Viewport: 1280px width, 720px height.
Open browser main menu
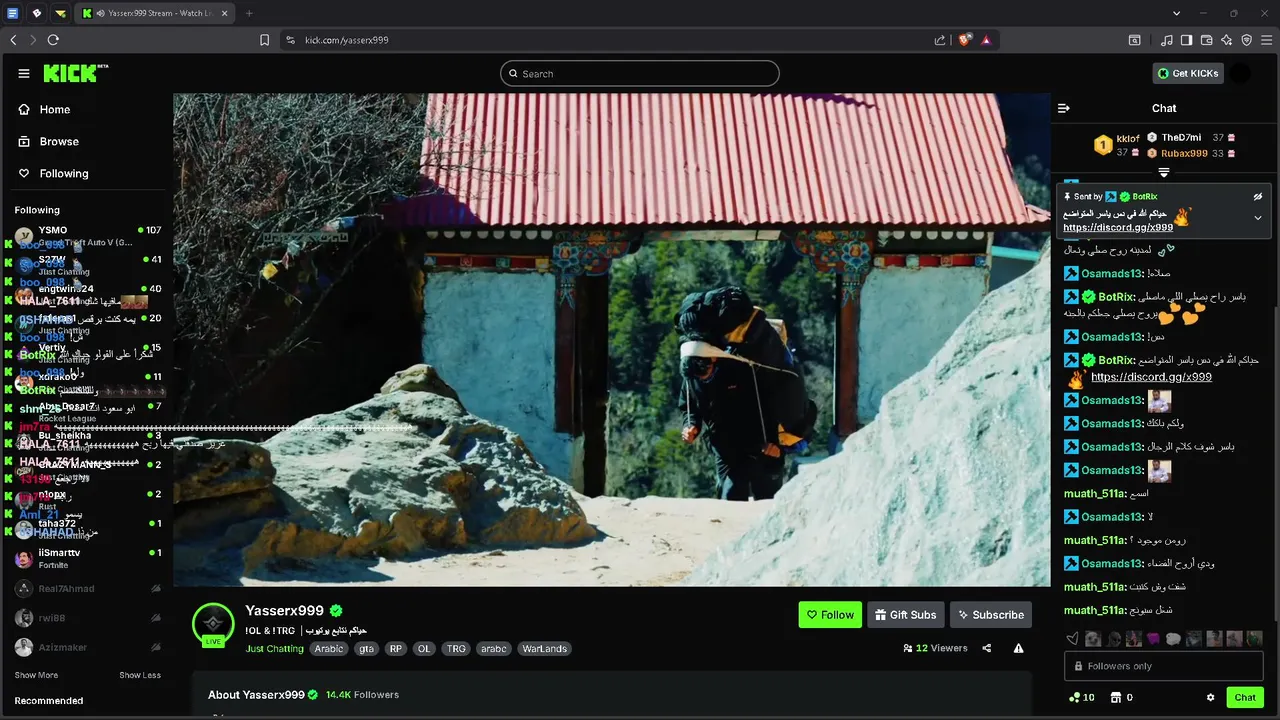click(1266, 40)
